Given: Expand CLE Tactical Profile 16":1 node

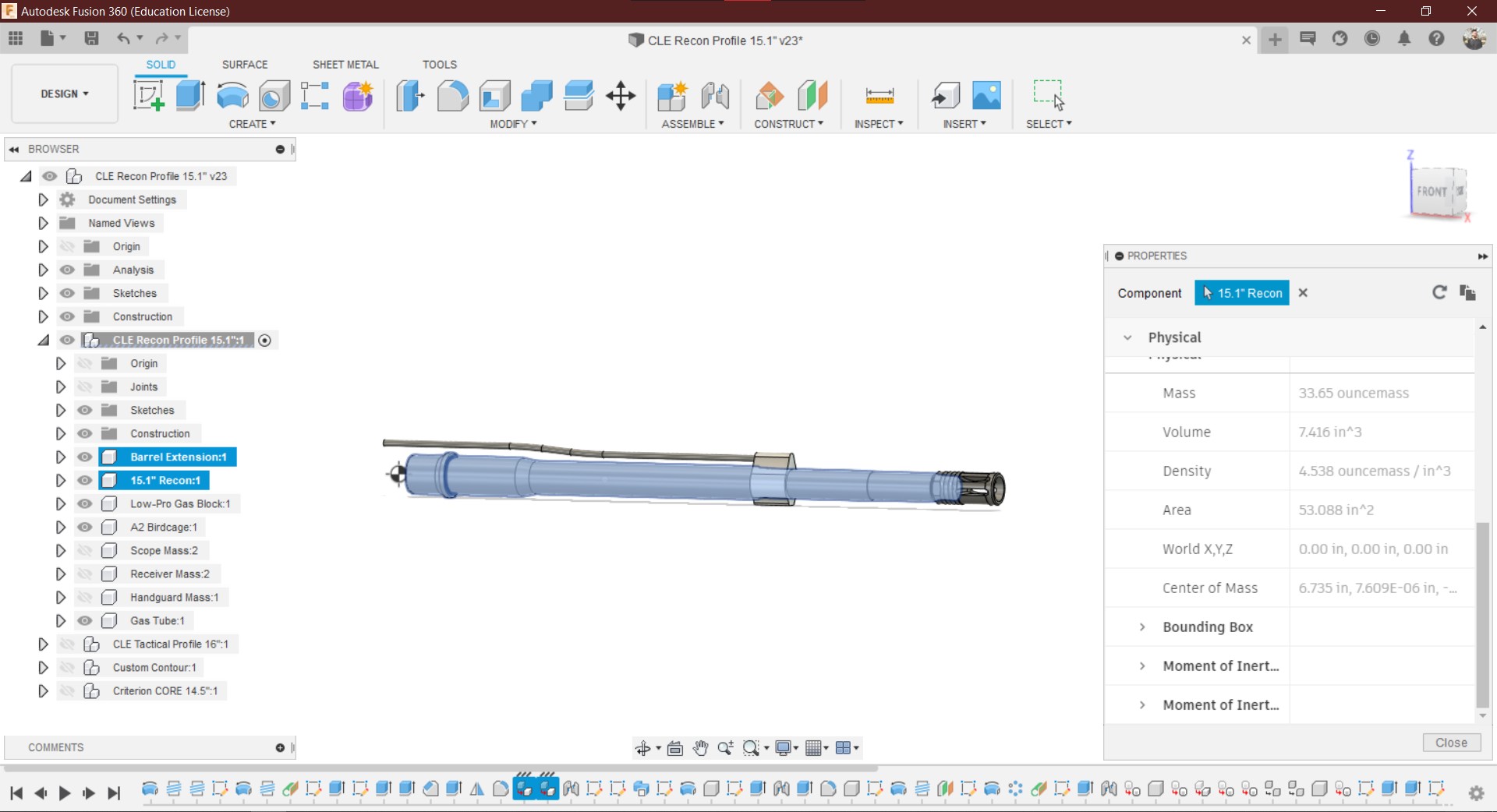Looking at the screenshot, I should (x=43, y=644).
